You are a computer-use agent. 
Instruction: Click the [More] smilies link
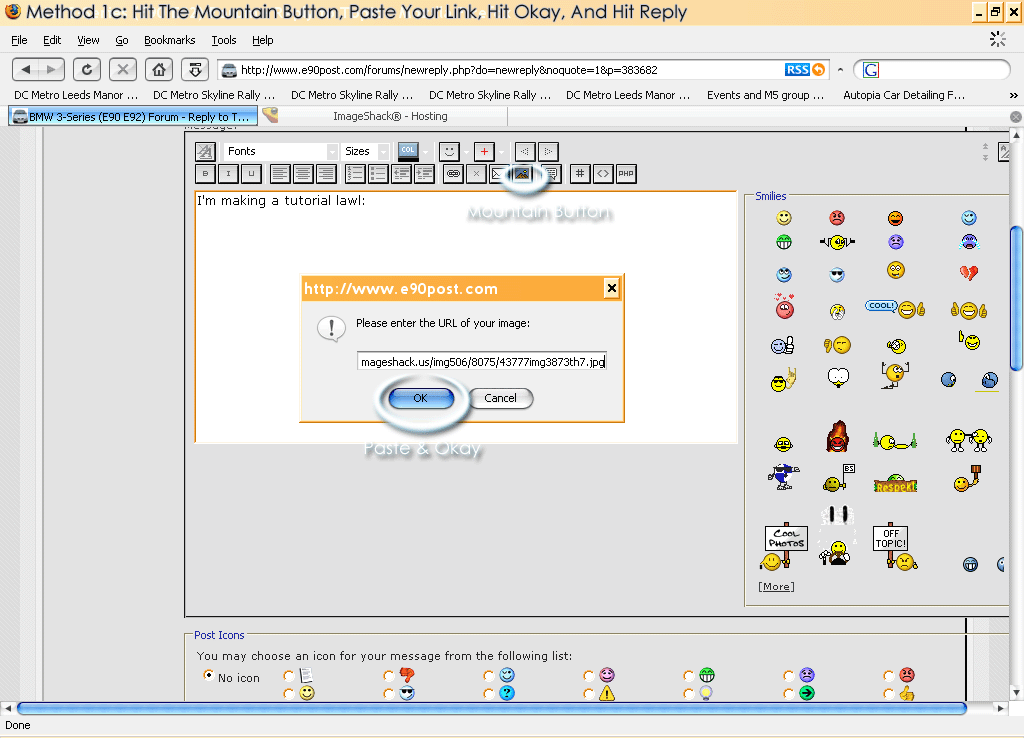(x=776, y=586)
